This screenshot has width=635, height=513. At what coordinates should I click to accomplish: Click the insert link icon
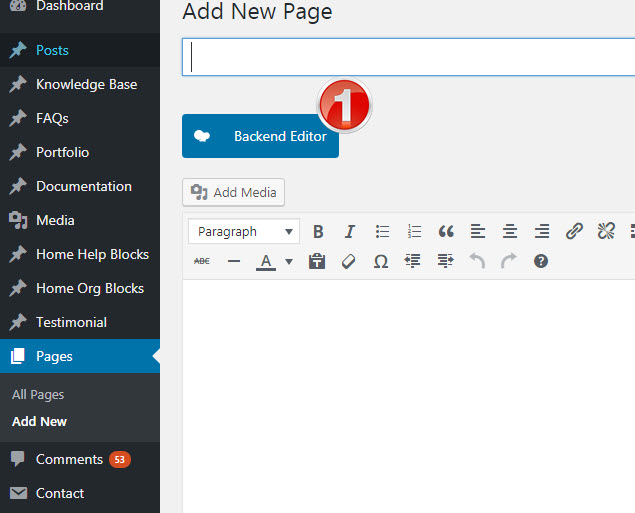(574, 232)
